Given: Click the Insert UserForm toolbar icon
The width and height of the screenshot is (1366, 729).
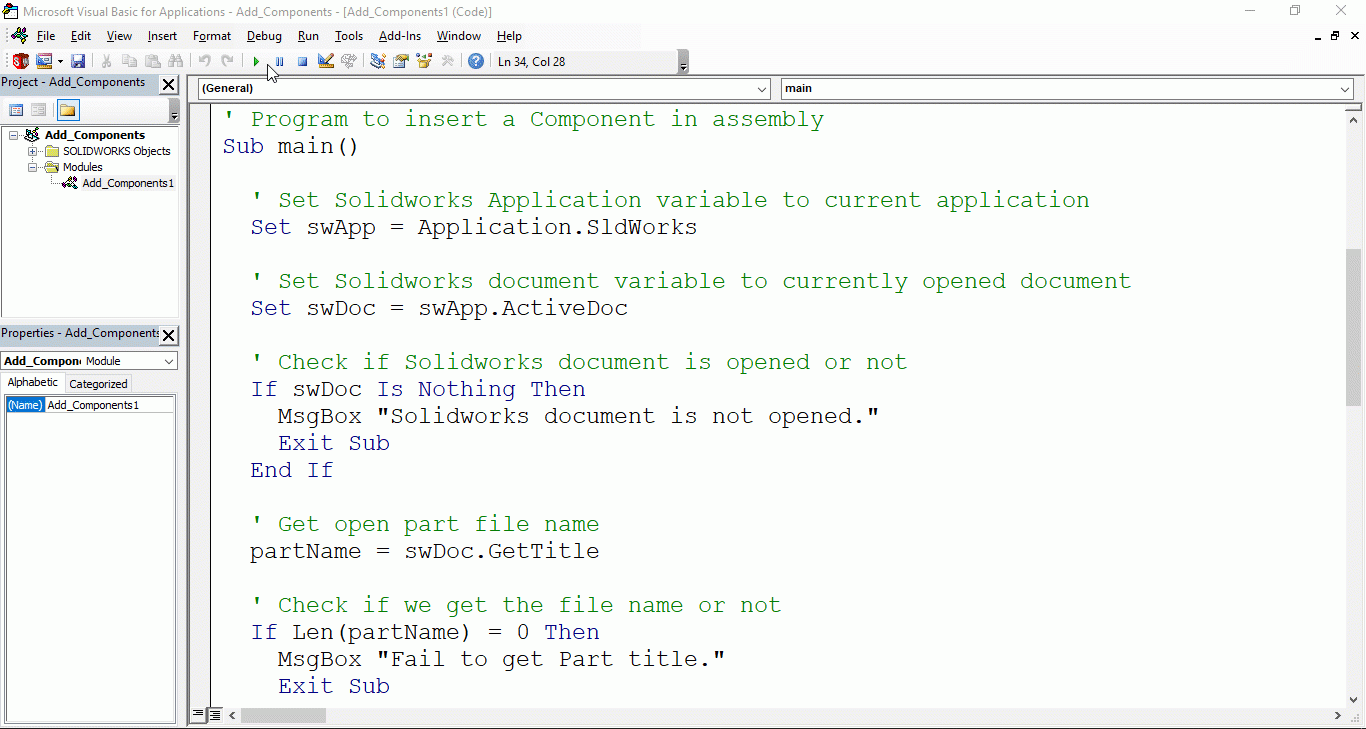Looking at the screenshot, I should (43, 61).
